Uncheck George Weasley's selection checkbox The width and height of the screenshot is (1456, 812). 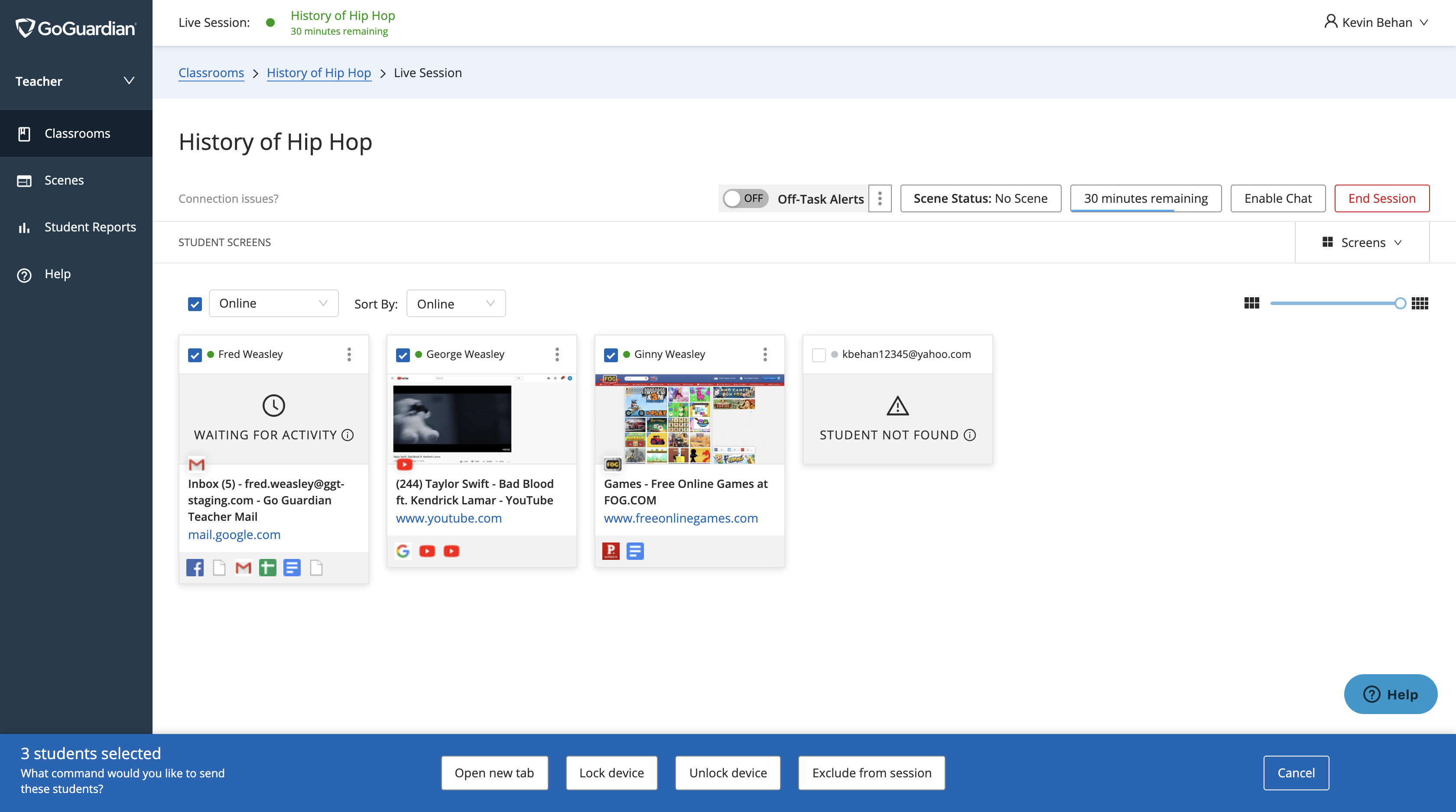coord(403,355)
